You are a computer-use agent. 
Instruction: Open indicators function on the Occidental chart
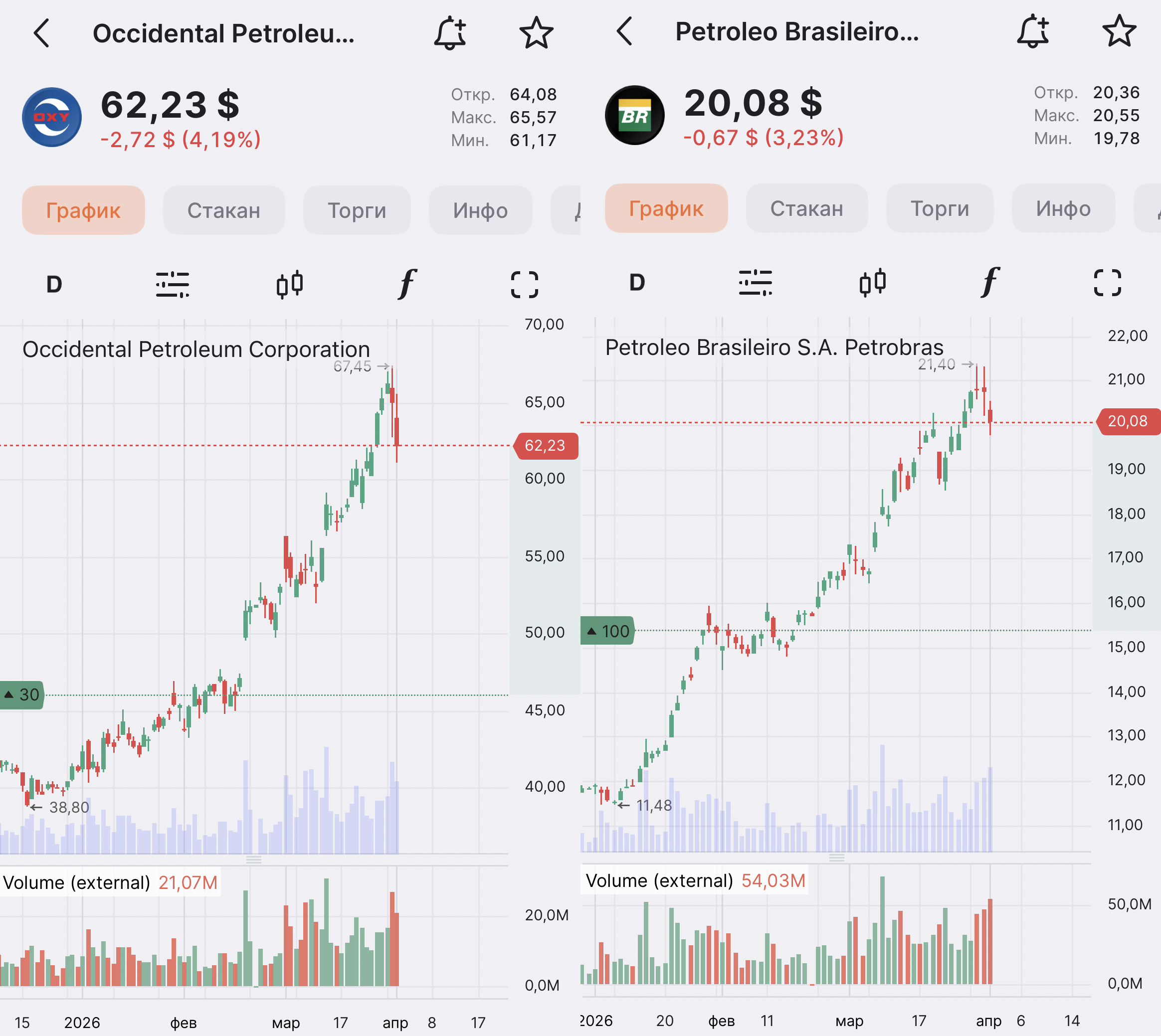coord(407,284)
